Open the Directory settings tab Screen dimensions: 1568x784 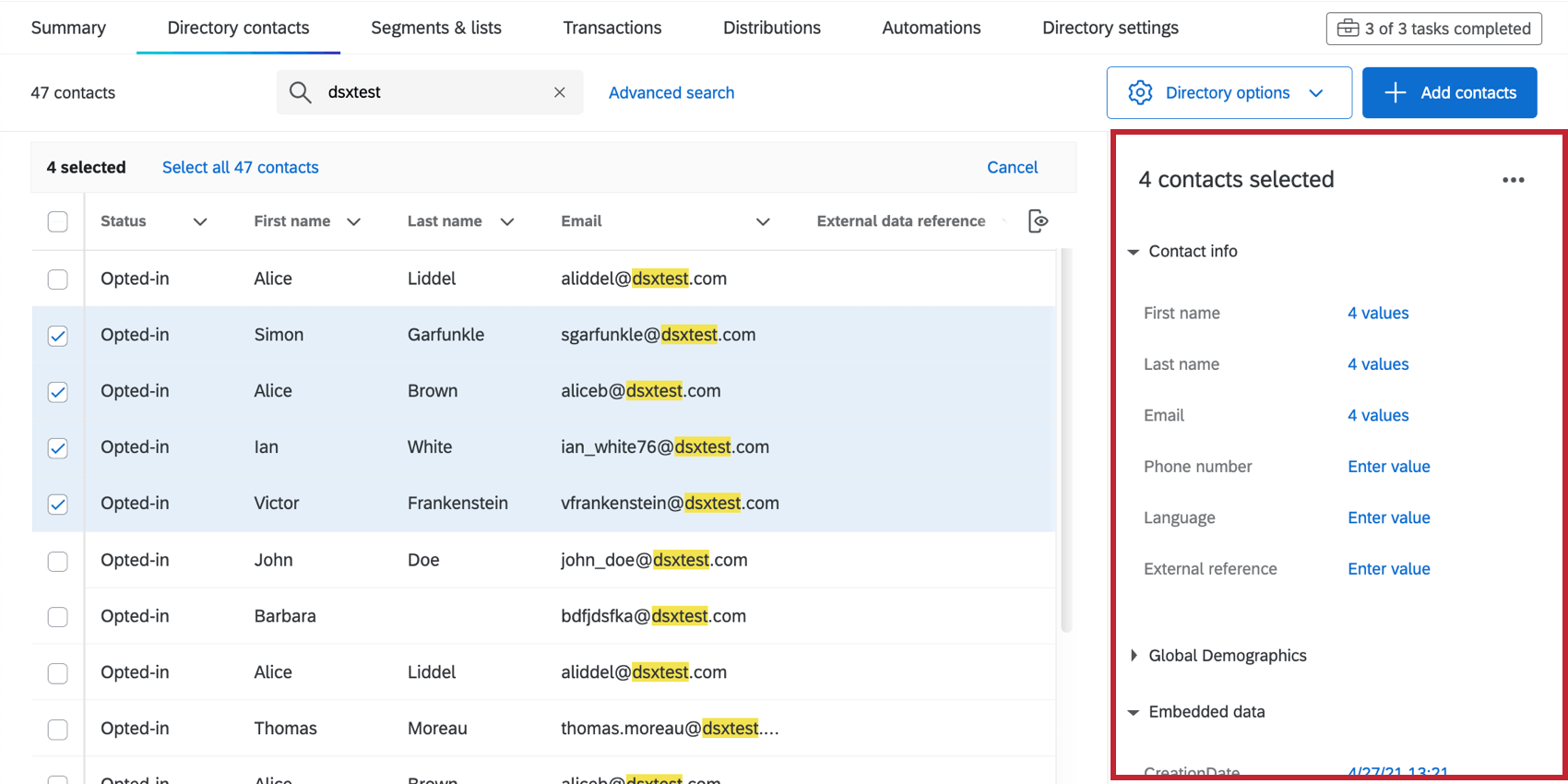[x=1111, y=28]
